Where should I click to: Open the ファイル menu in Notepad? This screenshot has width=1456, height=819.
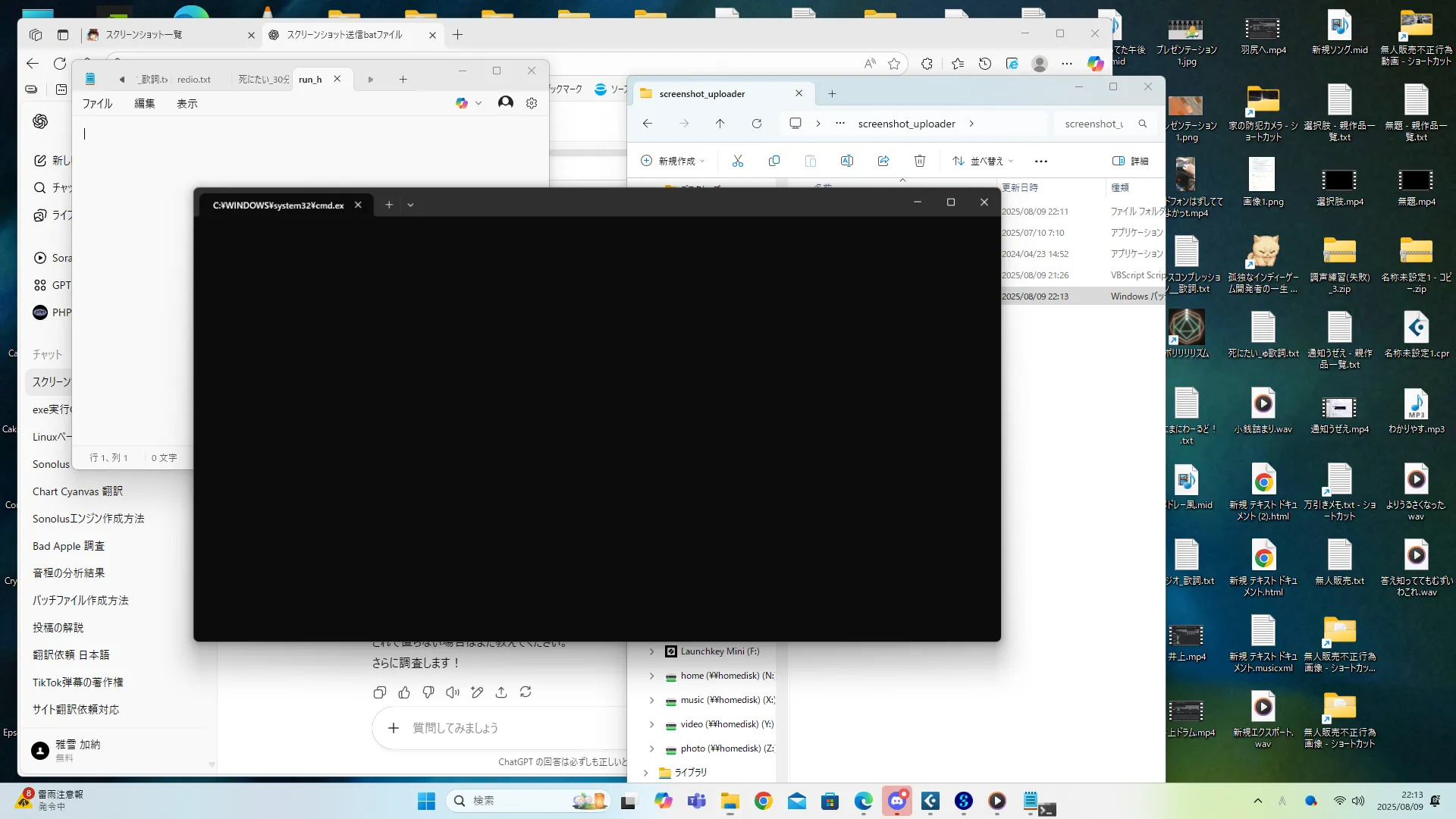(97, 104)
